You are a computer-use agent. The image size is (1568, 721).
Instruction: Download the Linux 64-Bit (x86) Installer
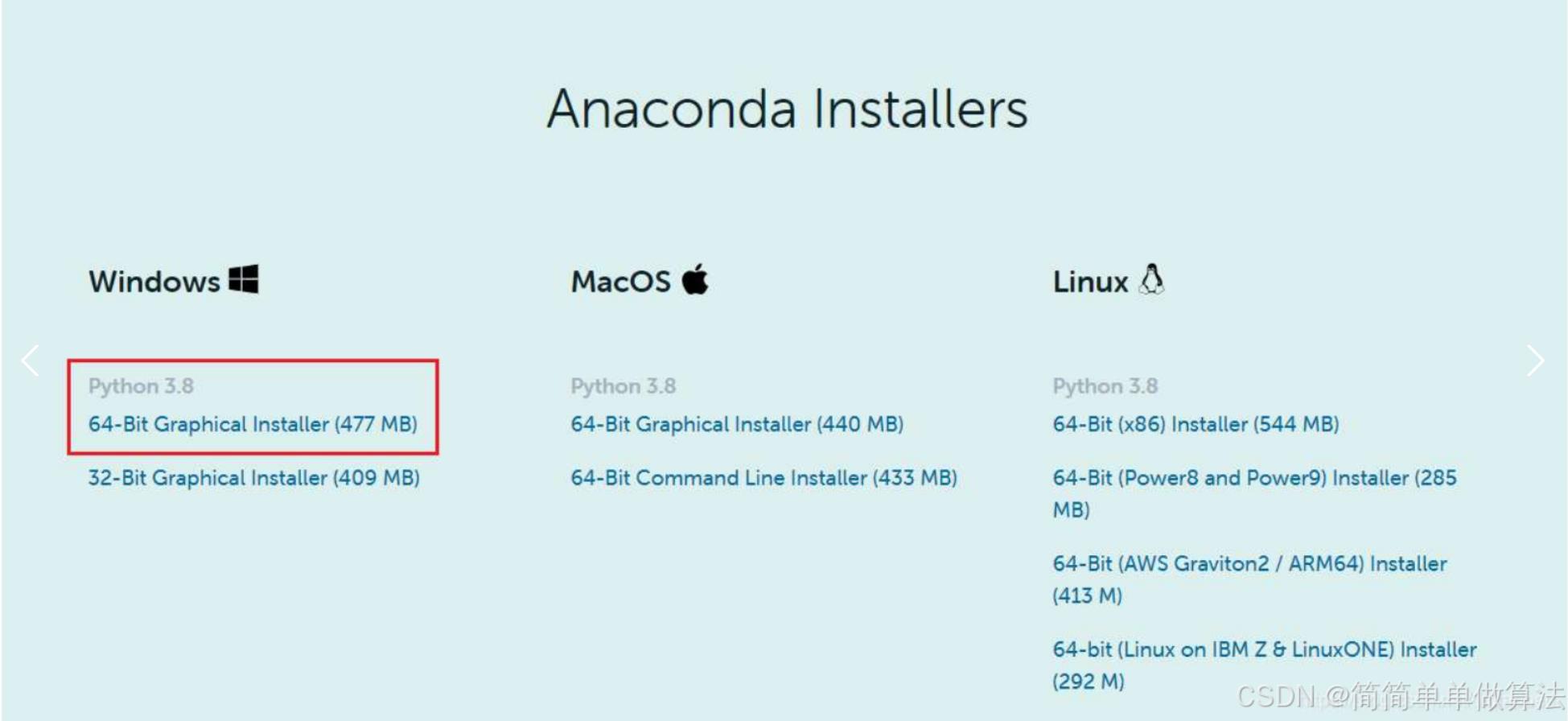click(1196, 424)
